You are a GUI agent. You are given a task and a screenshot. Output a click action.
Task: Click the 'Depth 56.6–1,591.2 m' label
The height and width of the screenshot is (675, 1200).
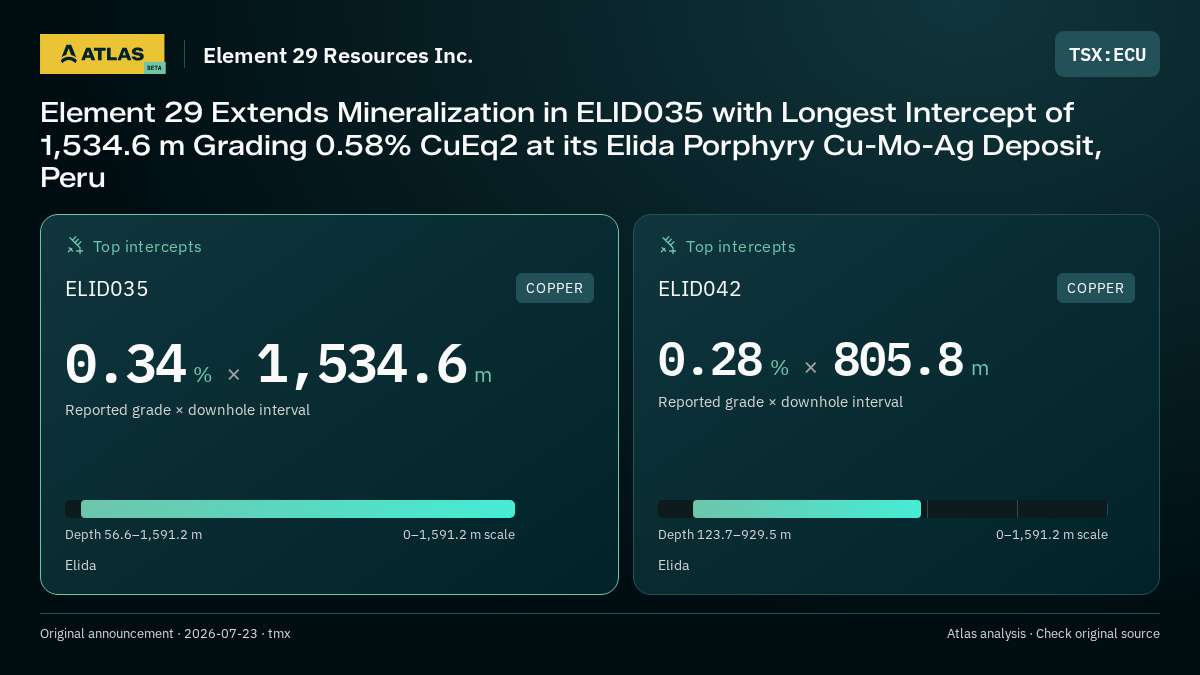point(134,535)
